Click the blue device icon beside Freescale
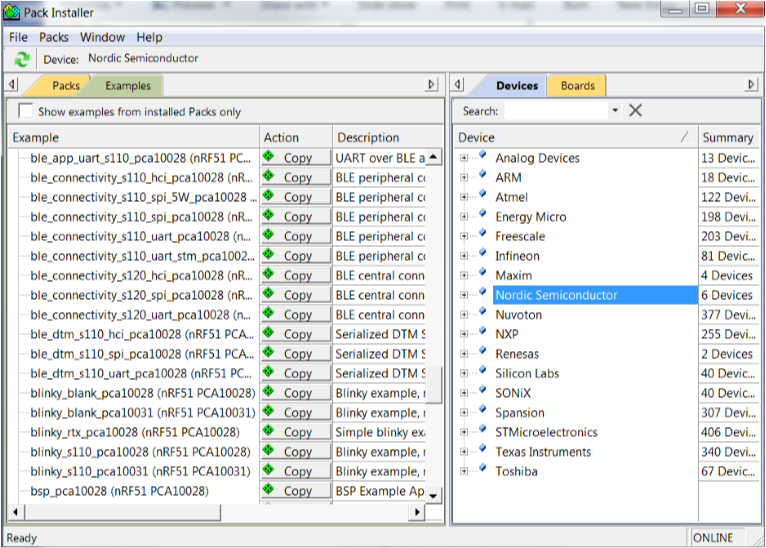This screenshot has height=548, width=766. [483, 233]
